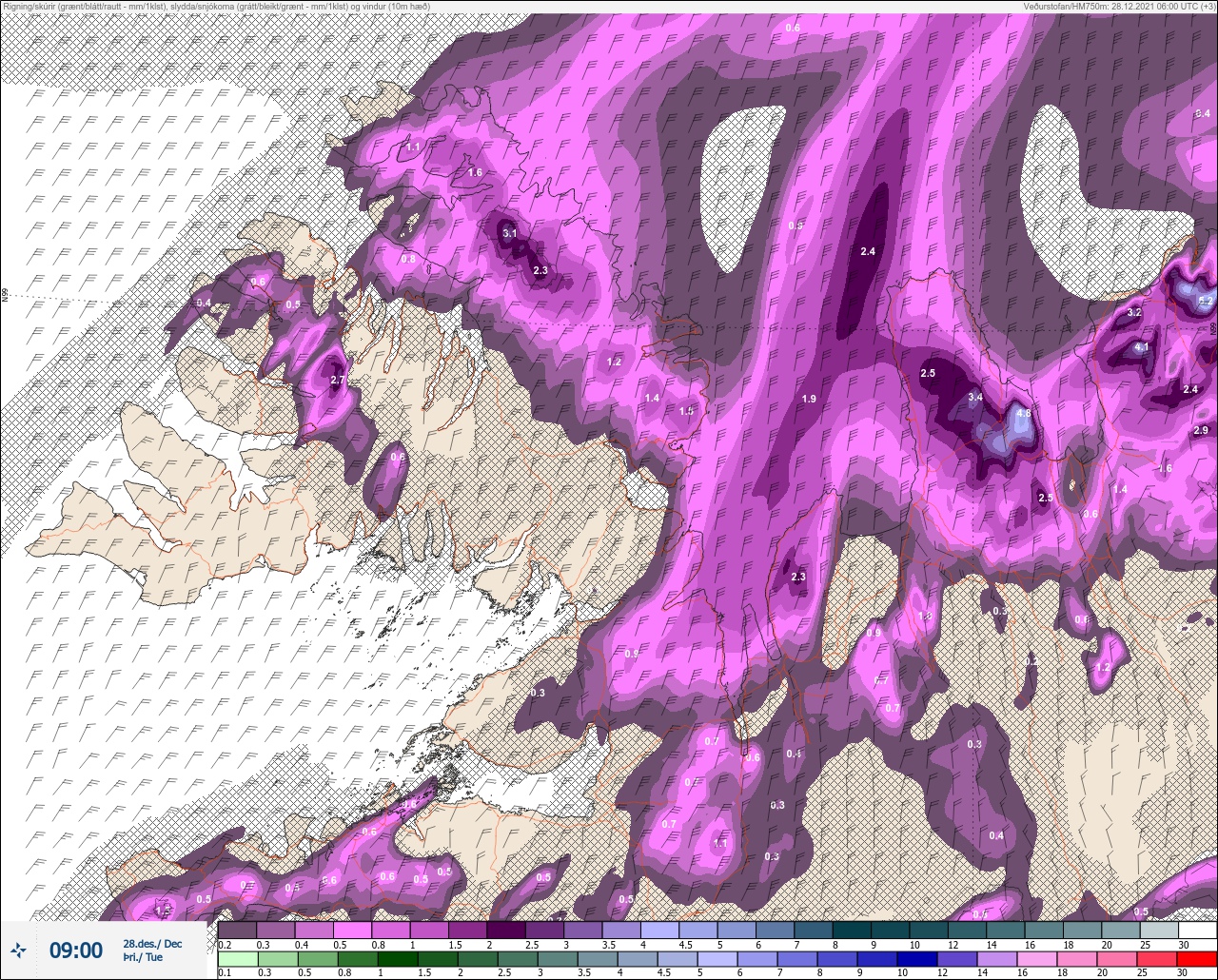Click the 3.1 precipitation value on the map
Image resolution: width=1218 pixels, height=980 pixels.
click(x=509, y=233)
